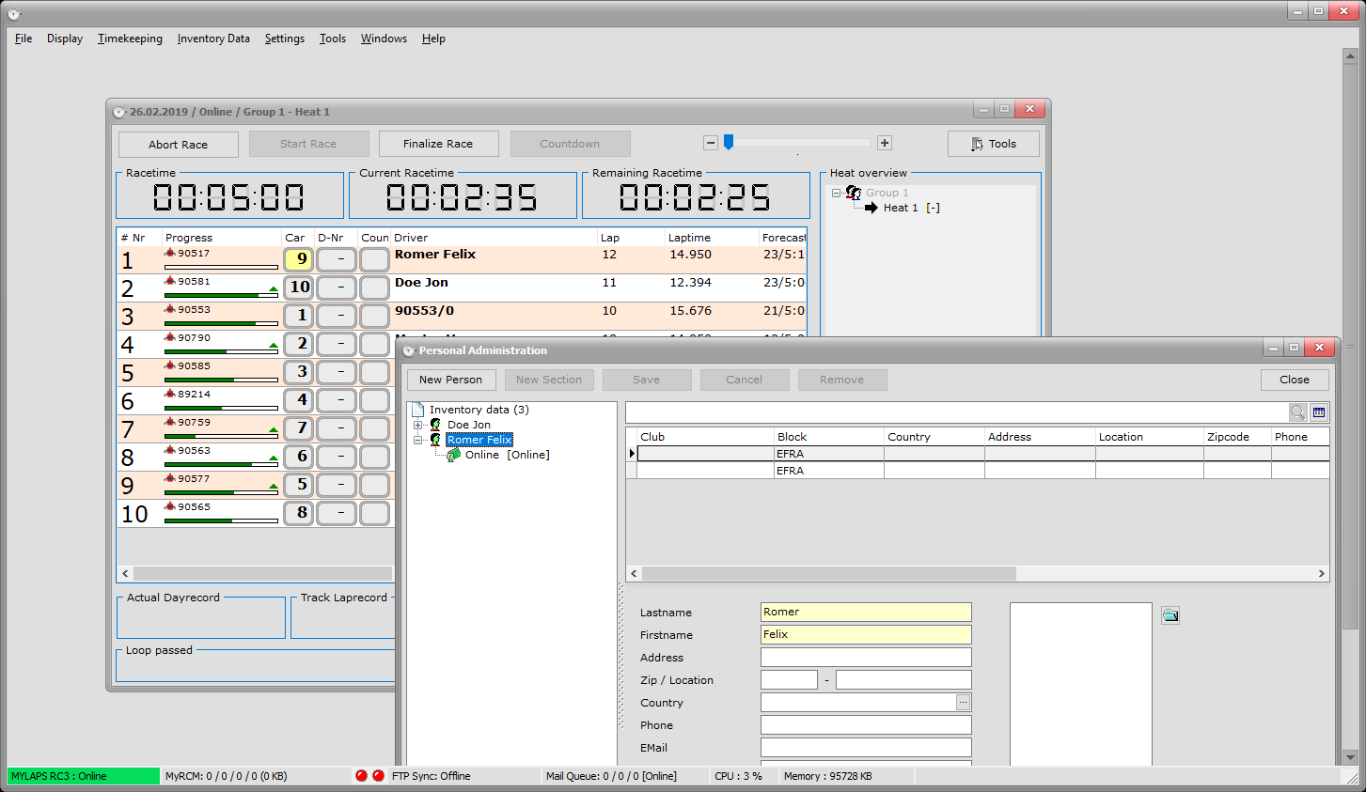Viewport: 1366px width, 792px height.
Task: Click the plus button beside the zoom slider
Action: [x=884, y=143]
